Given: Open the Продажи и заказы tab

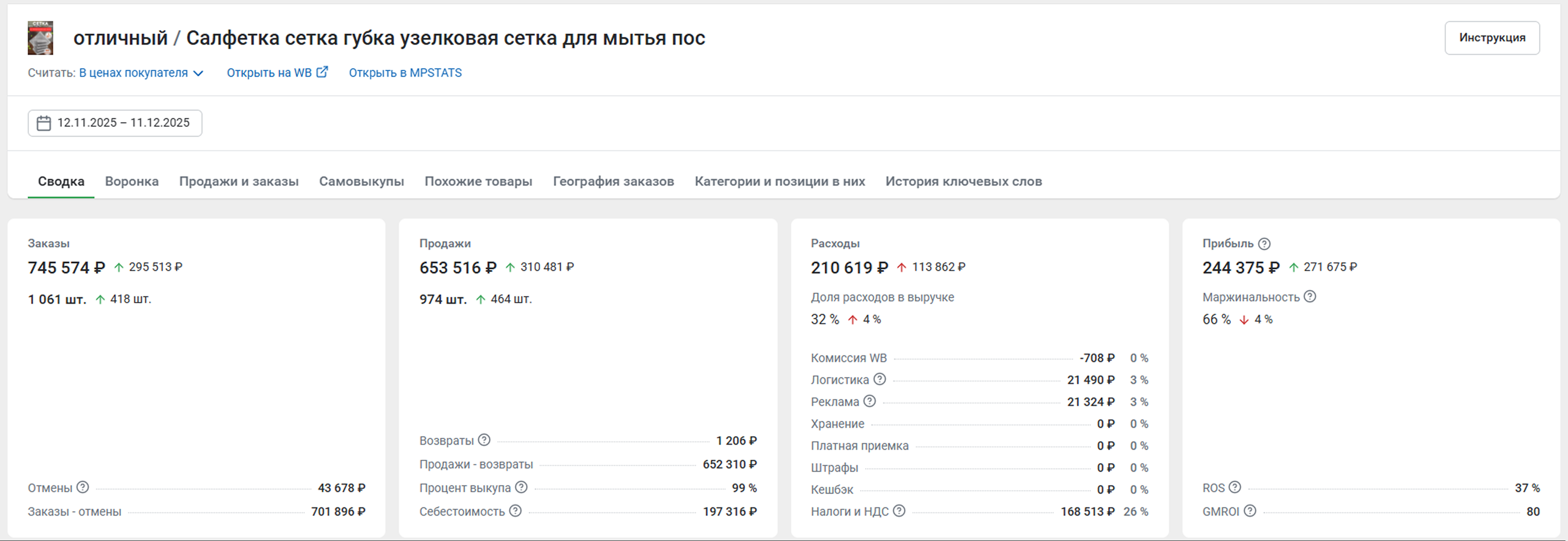Looking at the screenshot, I should (x=239, y=181).
